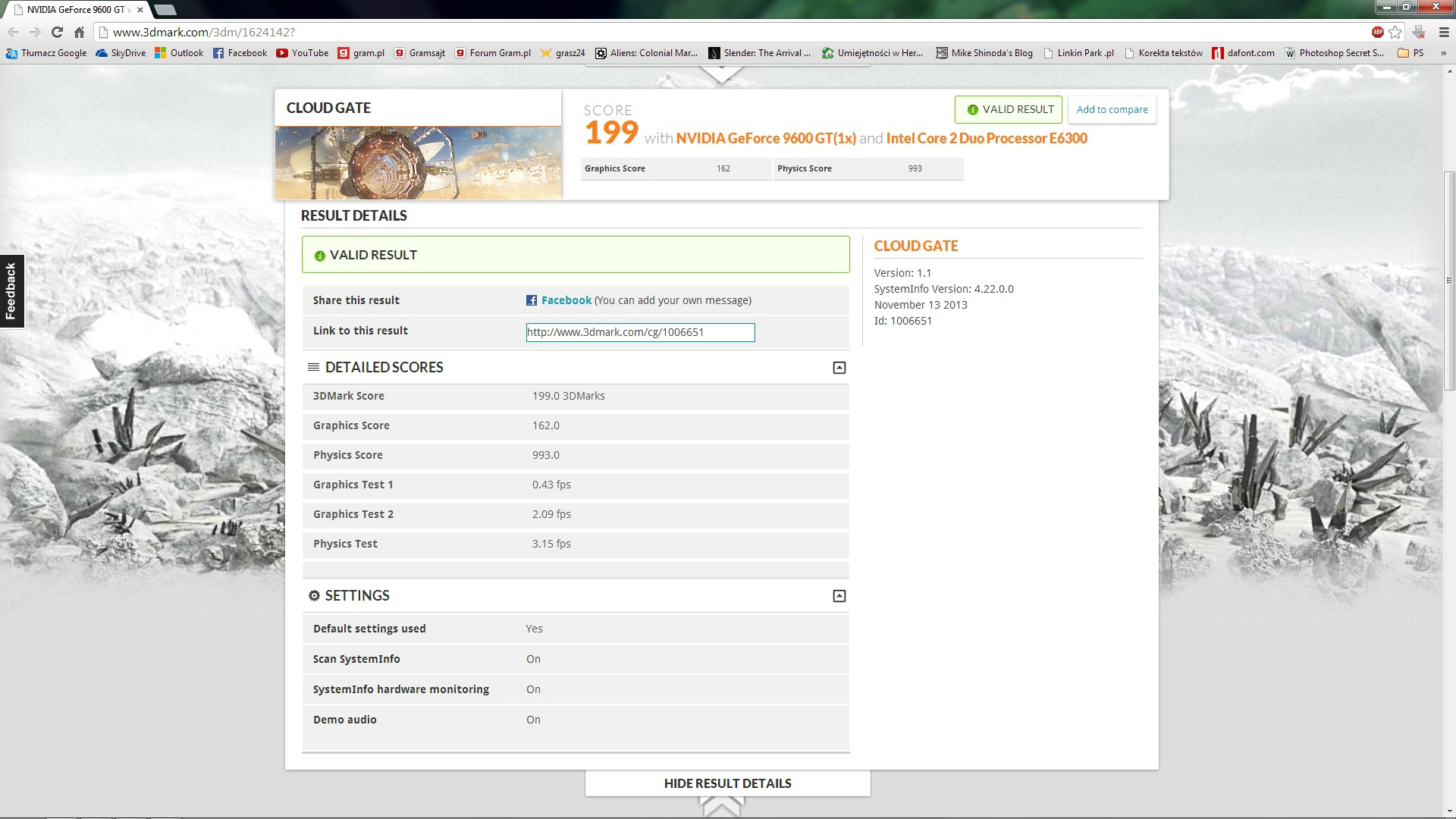
Task: Click the browser back arrow
Action: 13,32
